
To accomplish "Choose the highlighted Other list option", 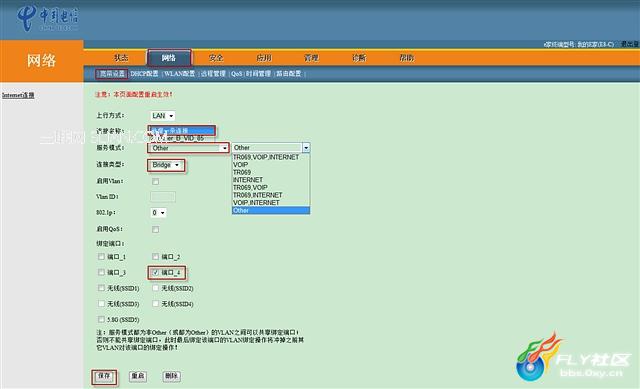I will click(271, 210).
